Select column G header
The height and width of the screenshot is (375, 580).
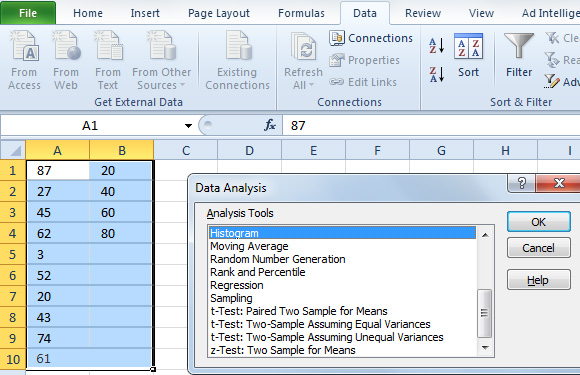[441, 151]
